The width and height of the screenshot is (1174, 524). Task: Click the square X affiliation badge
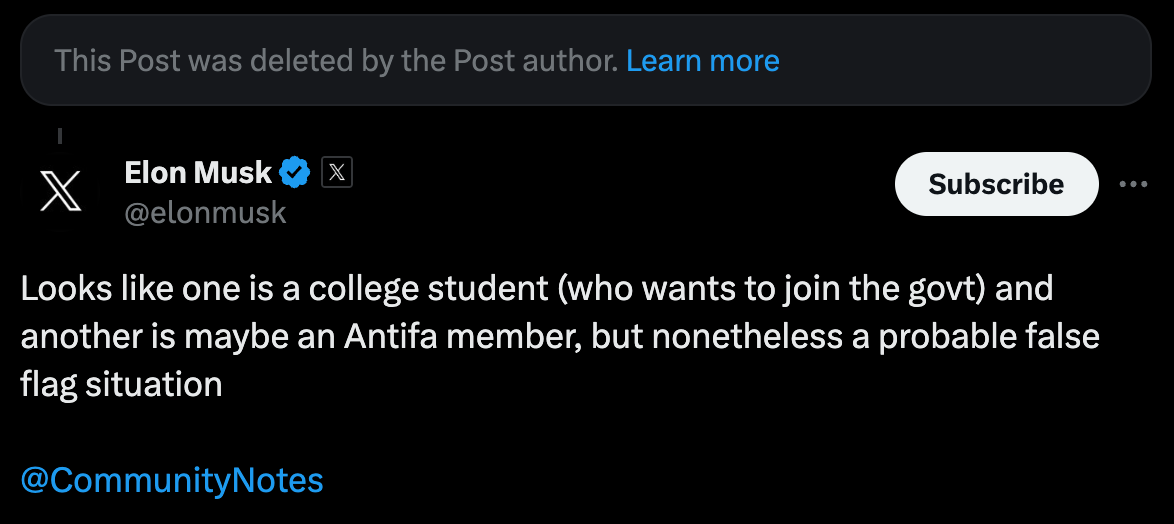(337, 173)
